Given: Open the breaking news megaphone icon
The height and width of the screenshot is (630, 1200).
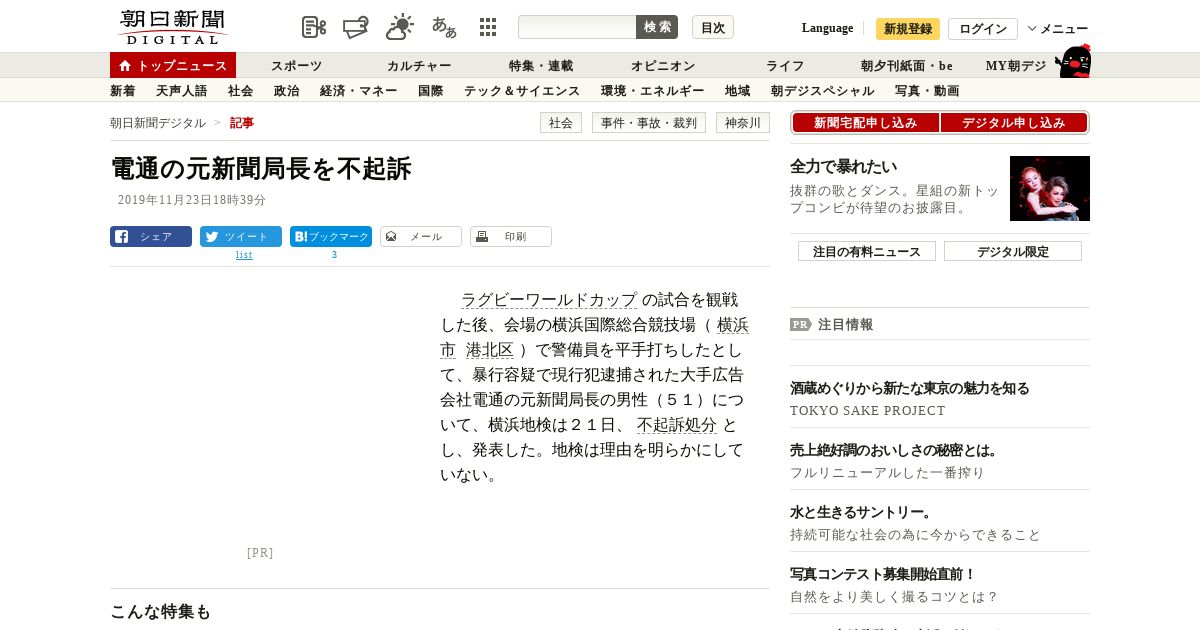Looking at the screenshot, I should point(356,27).
